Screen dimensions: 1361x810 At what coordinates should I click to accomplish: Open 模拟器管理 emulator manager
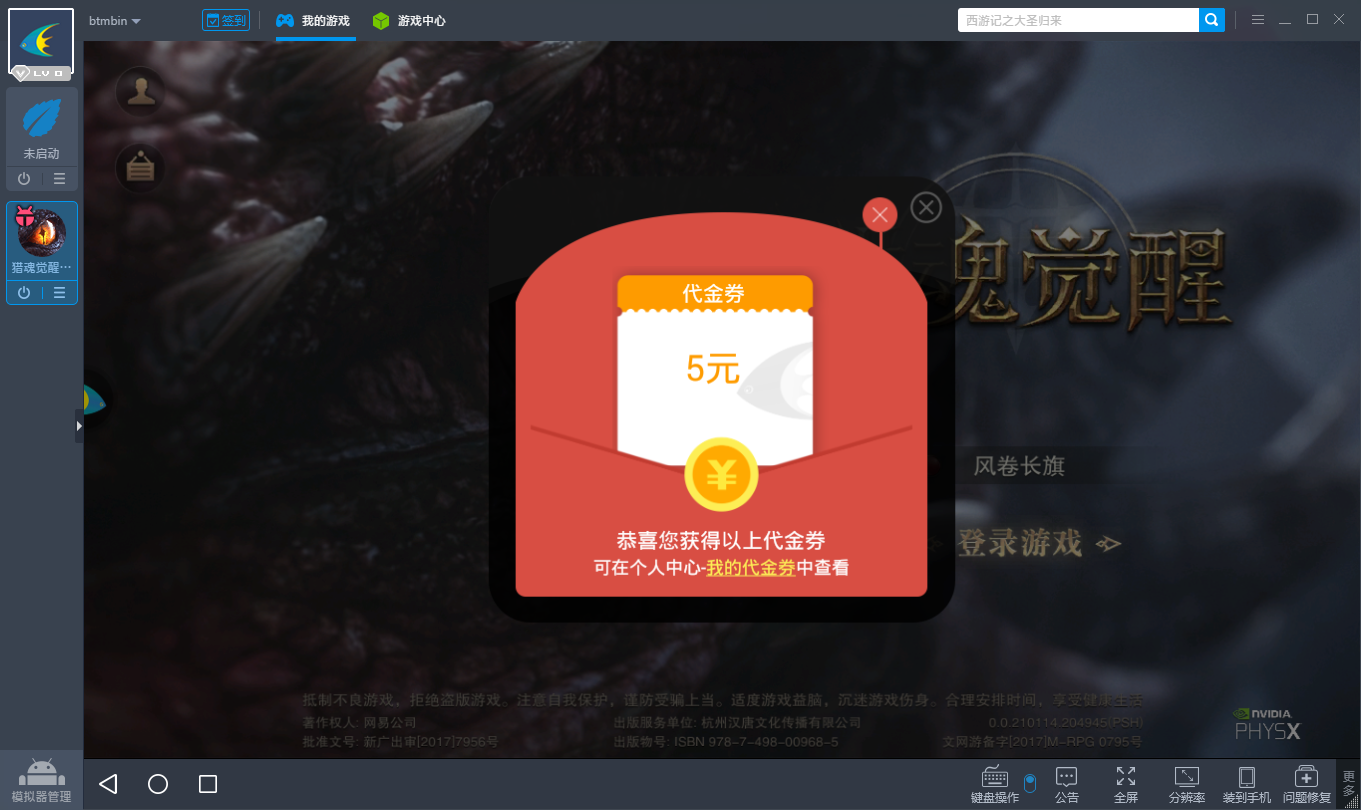click(x=41, y=781)
